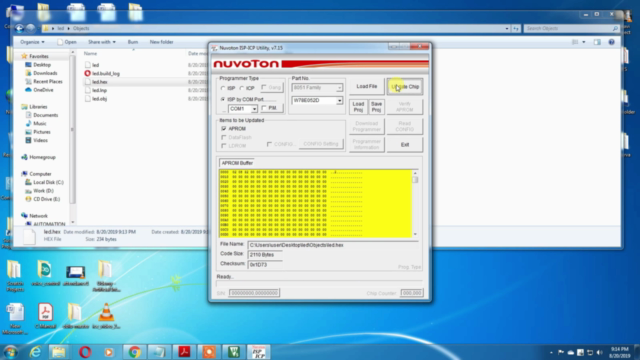Sort Explorer files by Name column
Viewport: 640px width, 360px height.
tap(90, 53)
